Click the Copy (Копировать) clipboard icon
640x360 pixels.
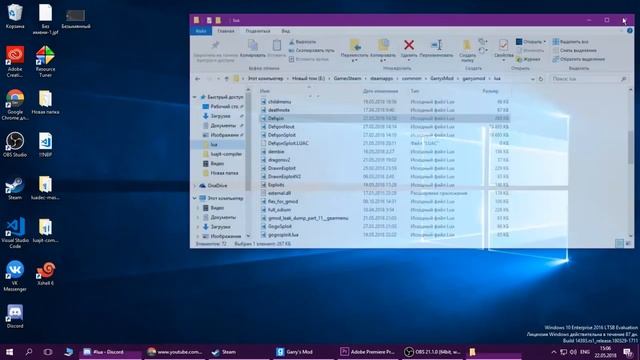pos(253,45)
